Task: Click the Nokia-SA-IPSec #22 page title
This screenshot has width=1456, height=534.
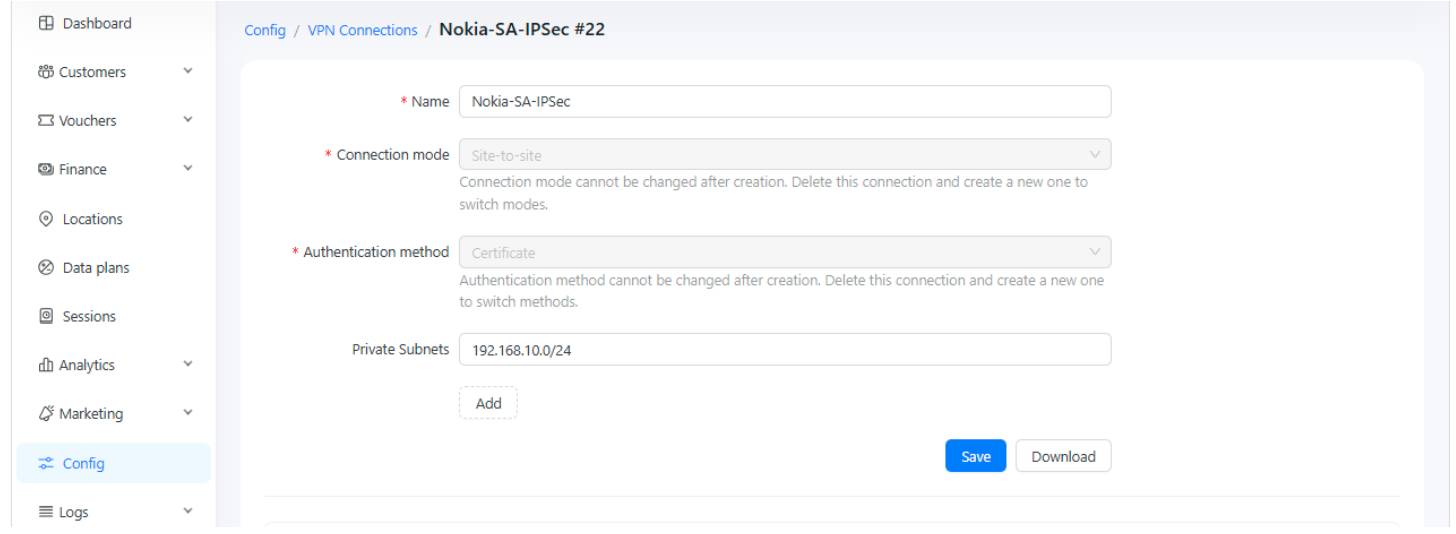Action: tap(522, 30)
